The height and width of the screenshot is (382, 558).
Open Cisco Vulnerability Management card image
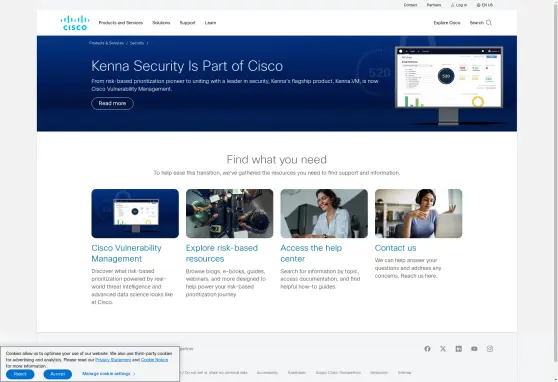tap(135, 213)
